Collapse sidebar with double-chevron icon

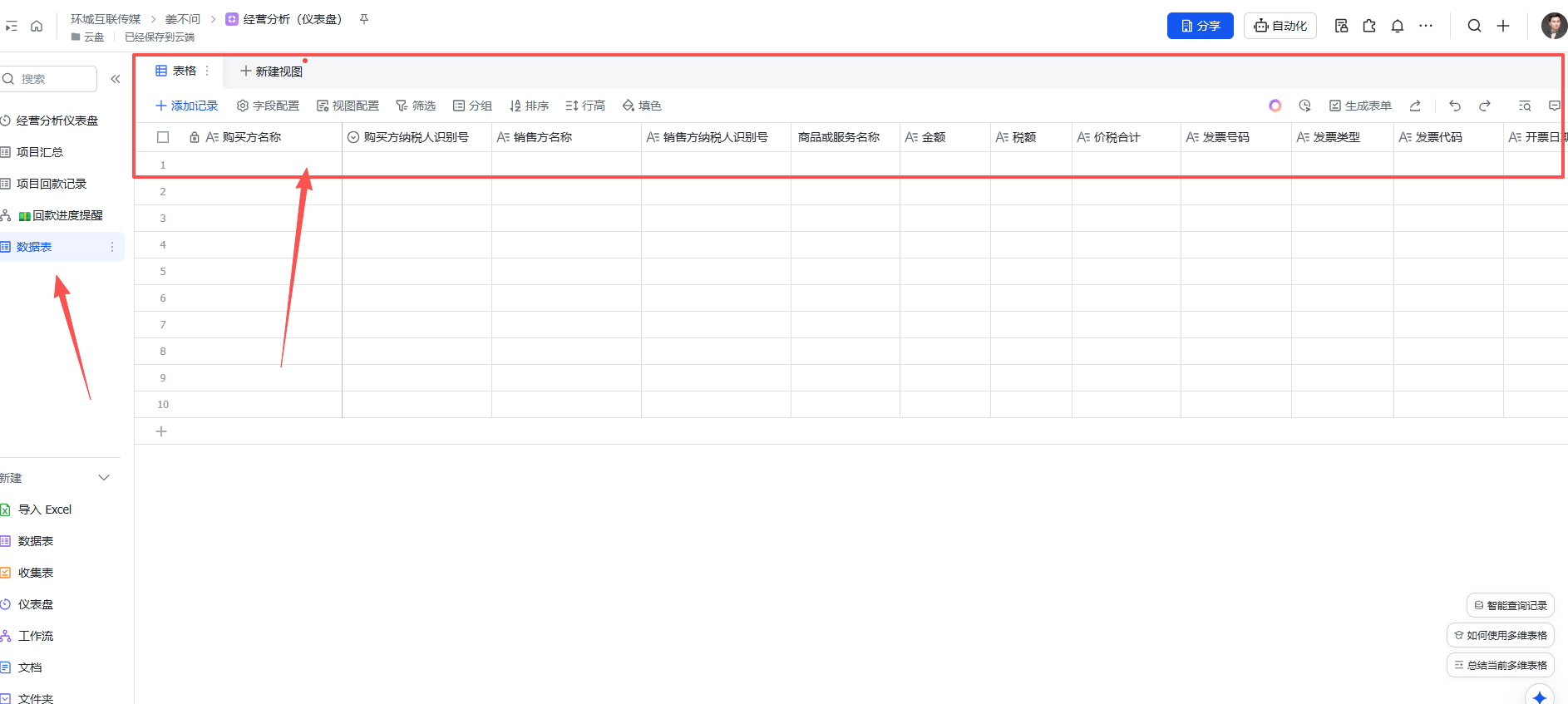tap(116, 79)
